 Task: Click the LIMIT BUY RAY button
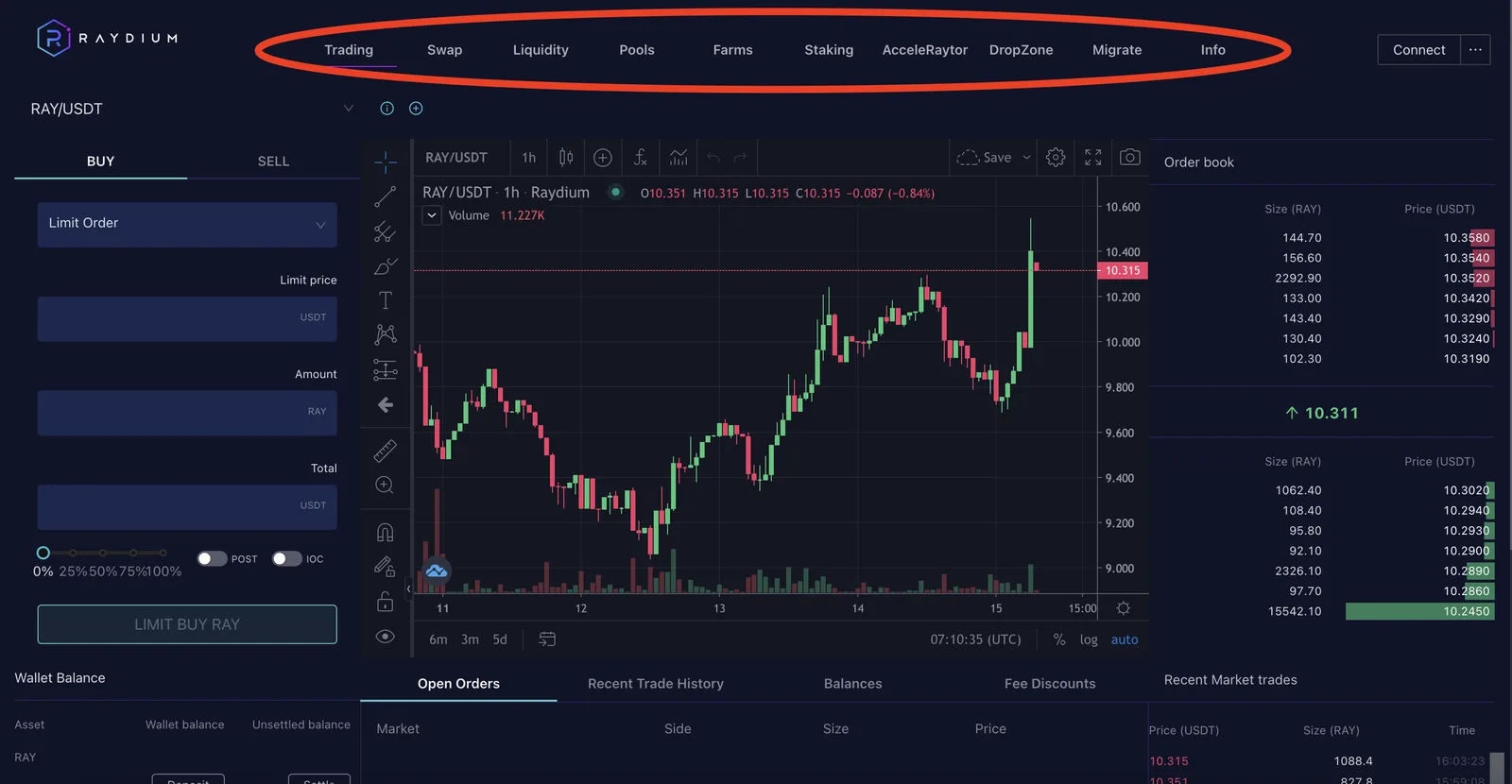187,624
